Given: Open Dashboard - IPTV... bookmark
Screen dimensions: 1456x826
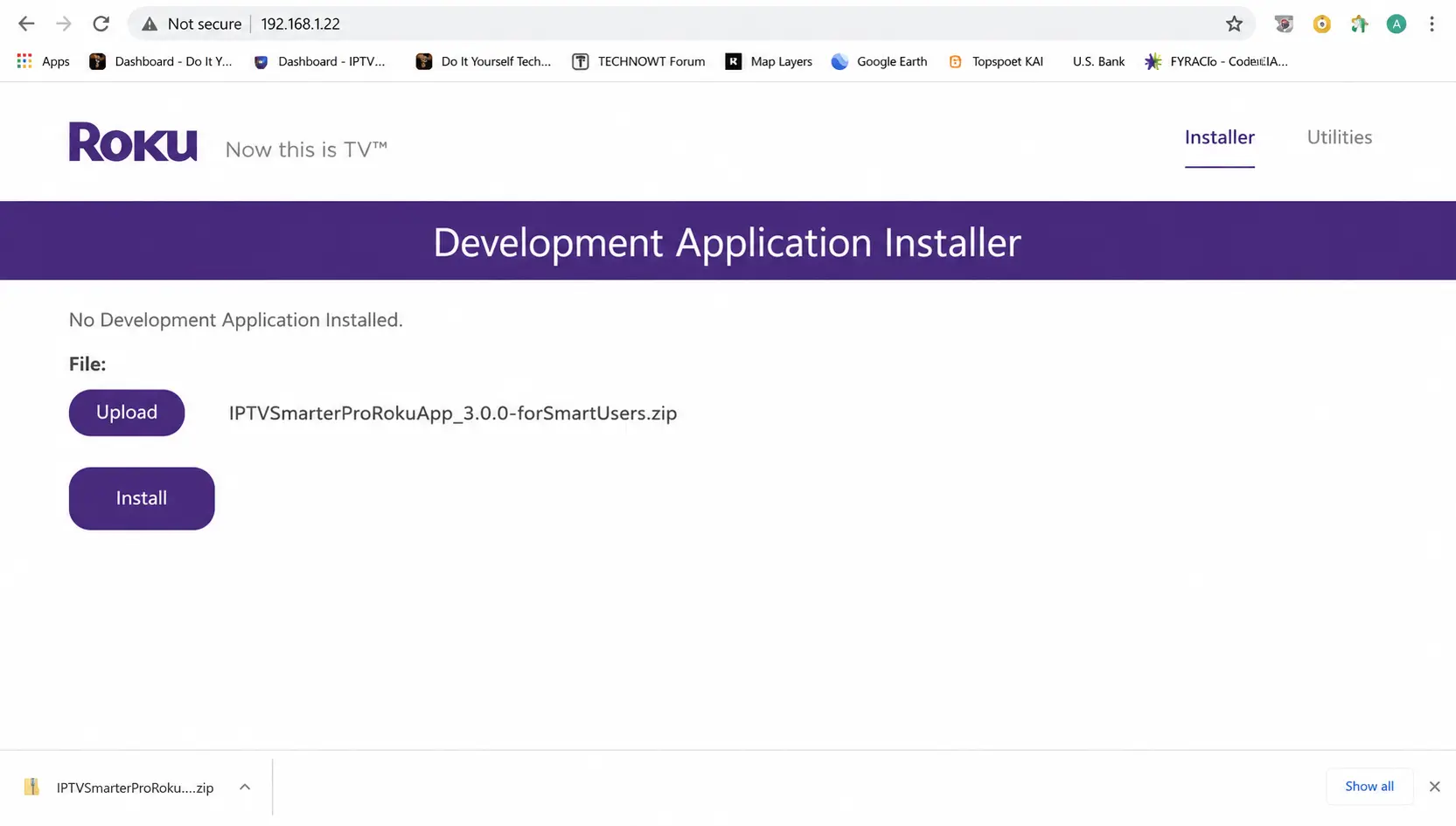Looking at the screenshot, I should [x=319, y=61].
